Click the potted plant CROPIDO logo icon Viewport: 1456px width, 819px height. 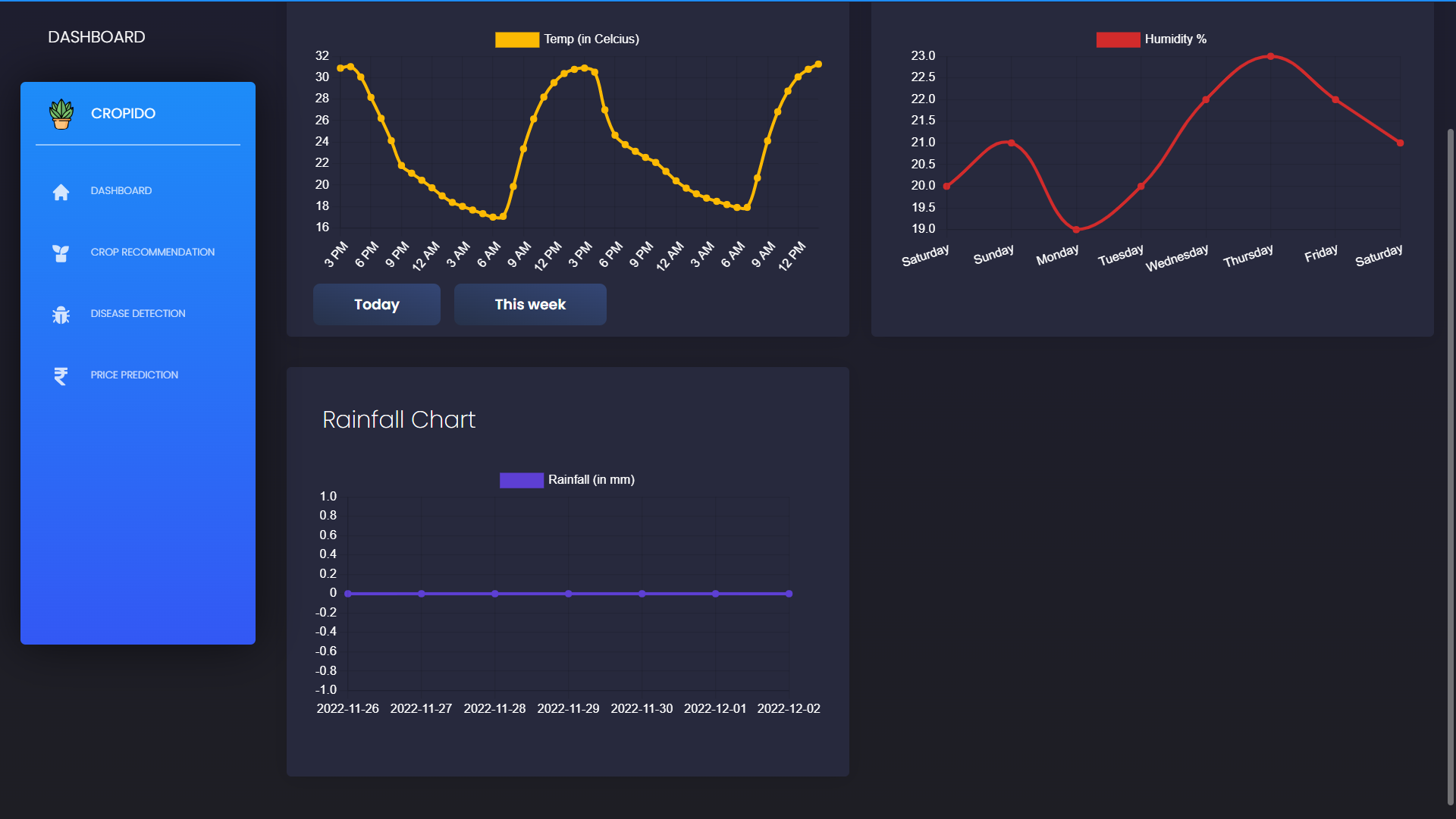pyautogui.click(x=61, y=114)
